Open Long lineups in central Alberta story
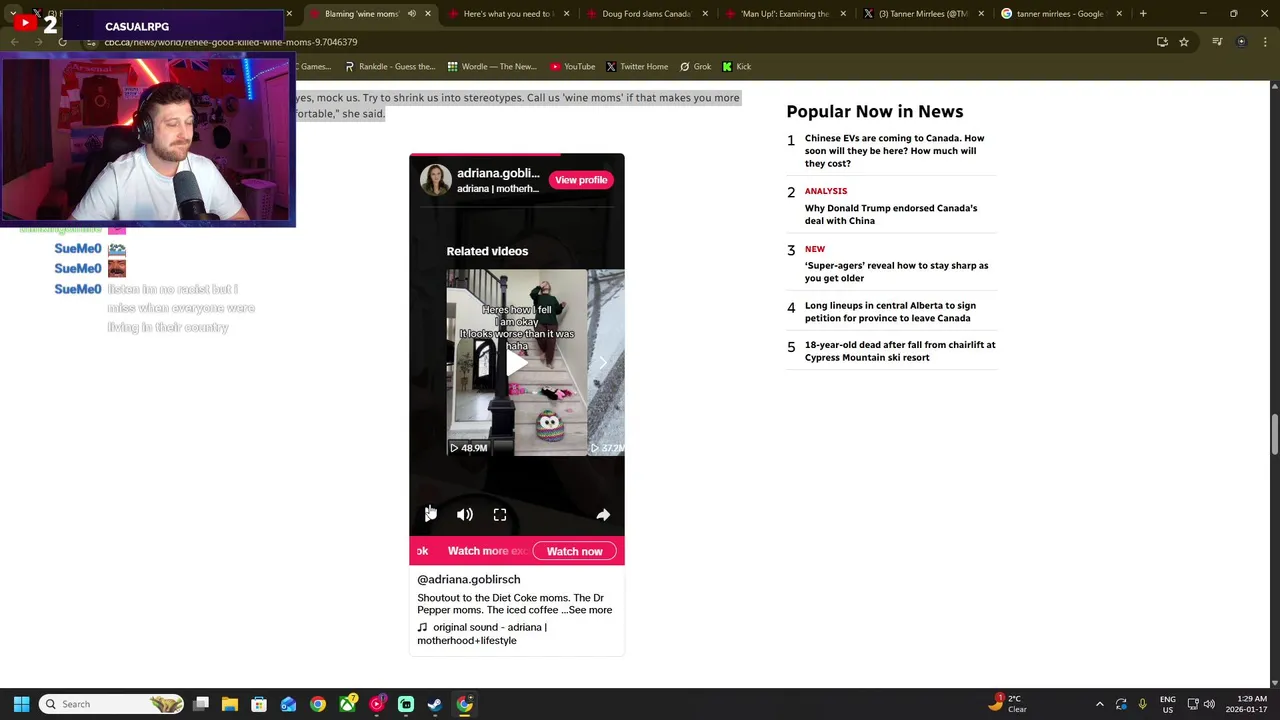Image resolution: width=1280 pixels, height=720 pixels. point(890,312)
